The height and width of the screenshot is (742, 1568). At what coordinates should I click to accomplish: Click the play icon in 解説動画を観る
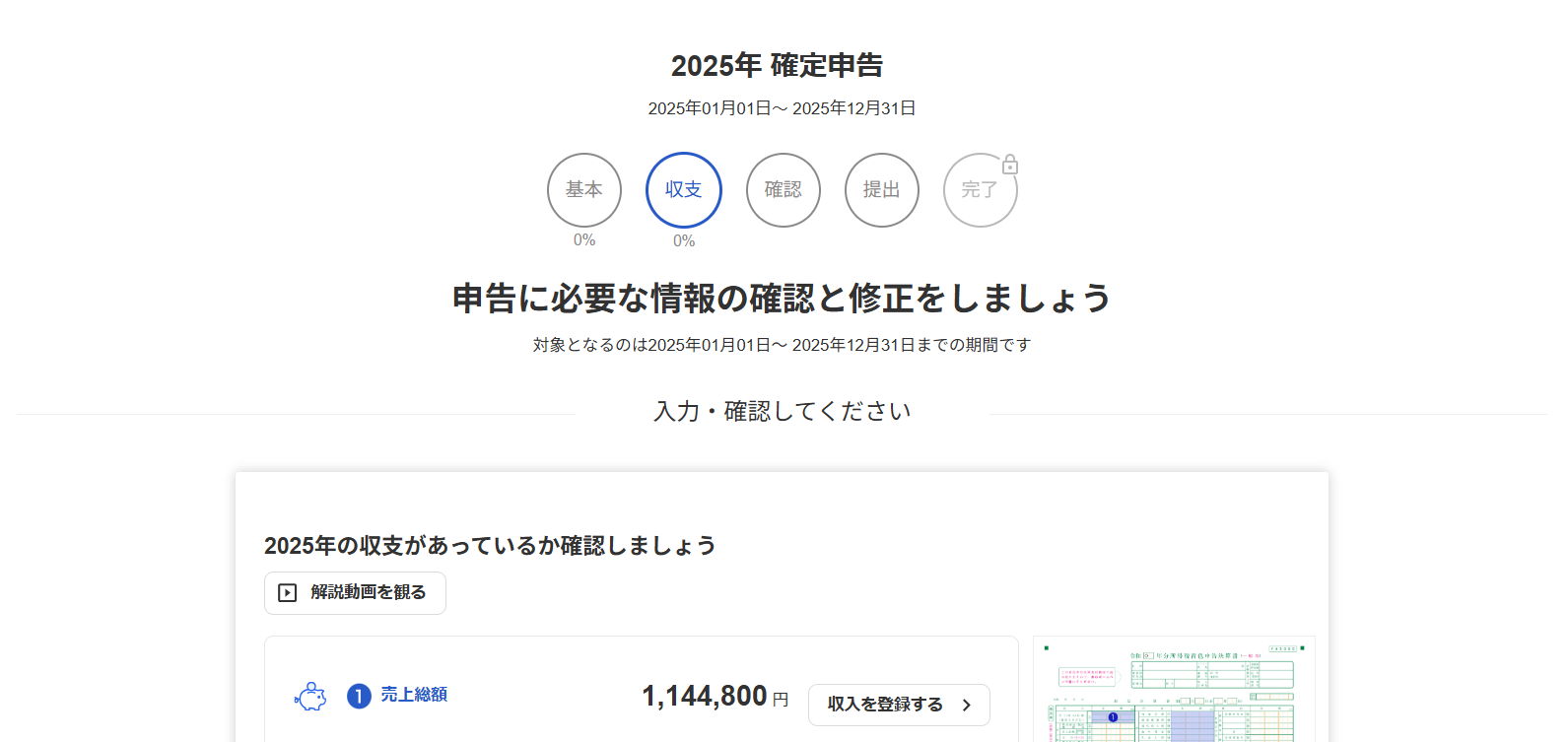pos(288,593)
